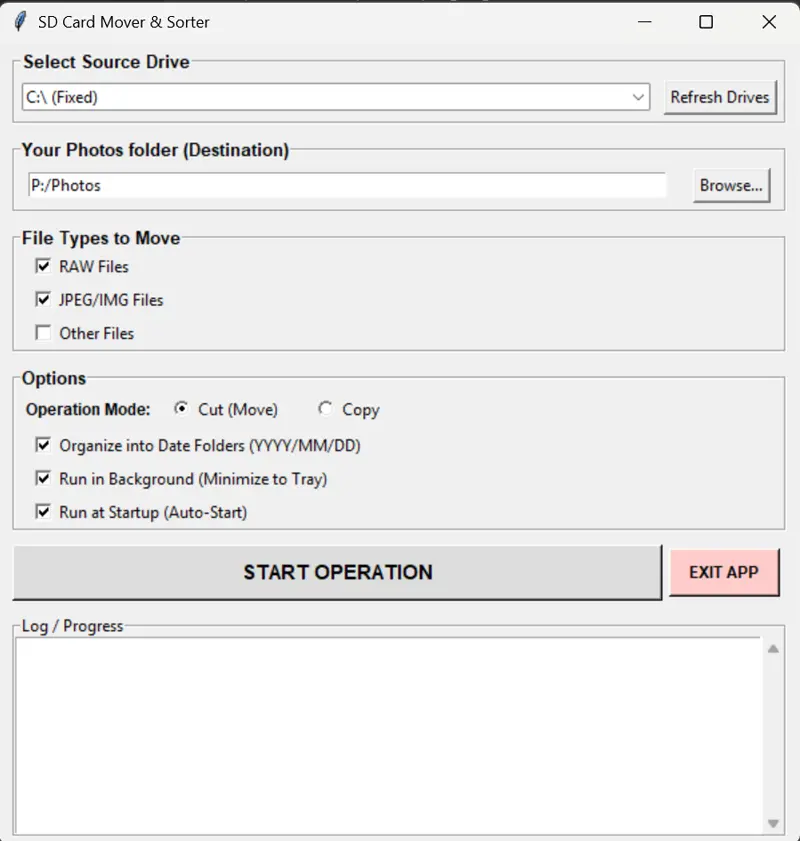Enable the Other Files checkbox
The height and width of the screenshot is (841, 800).
(43, 333)
